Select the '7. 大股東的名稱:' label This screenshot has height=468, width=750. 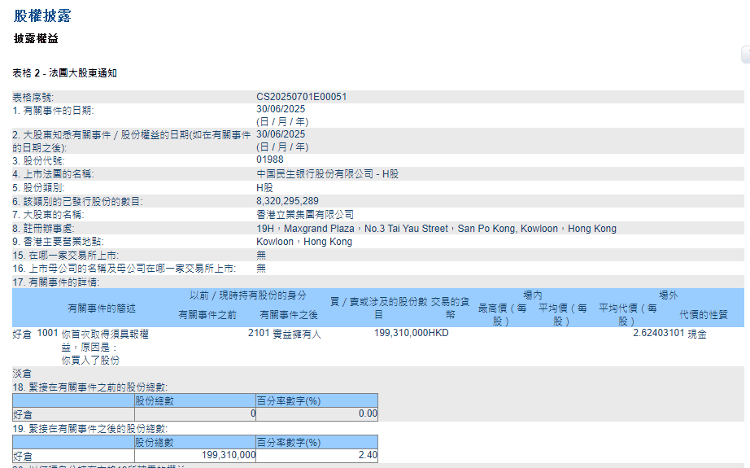[x=48, y=215]
